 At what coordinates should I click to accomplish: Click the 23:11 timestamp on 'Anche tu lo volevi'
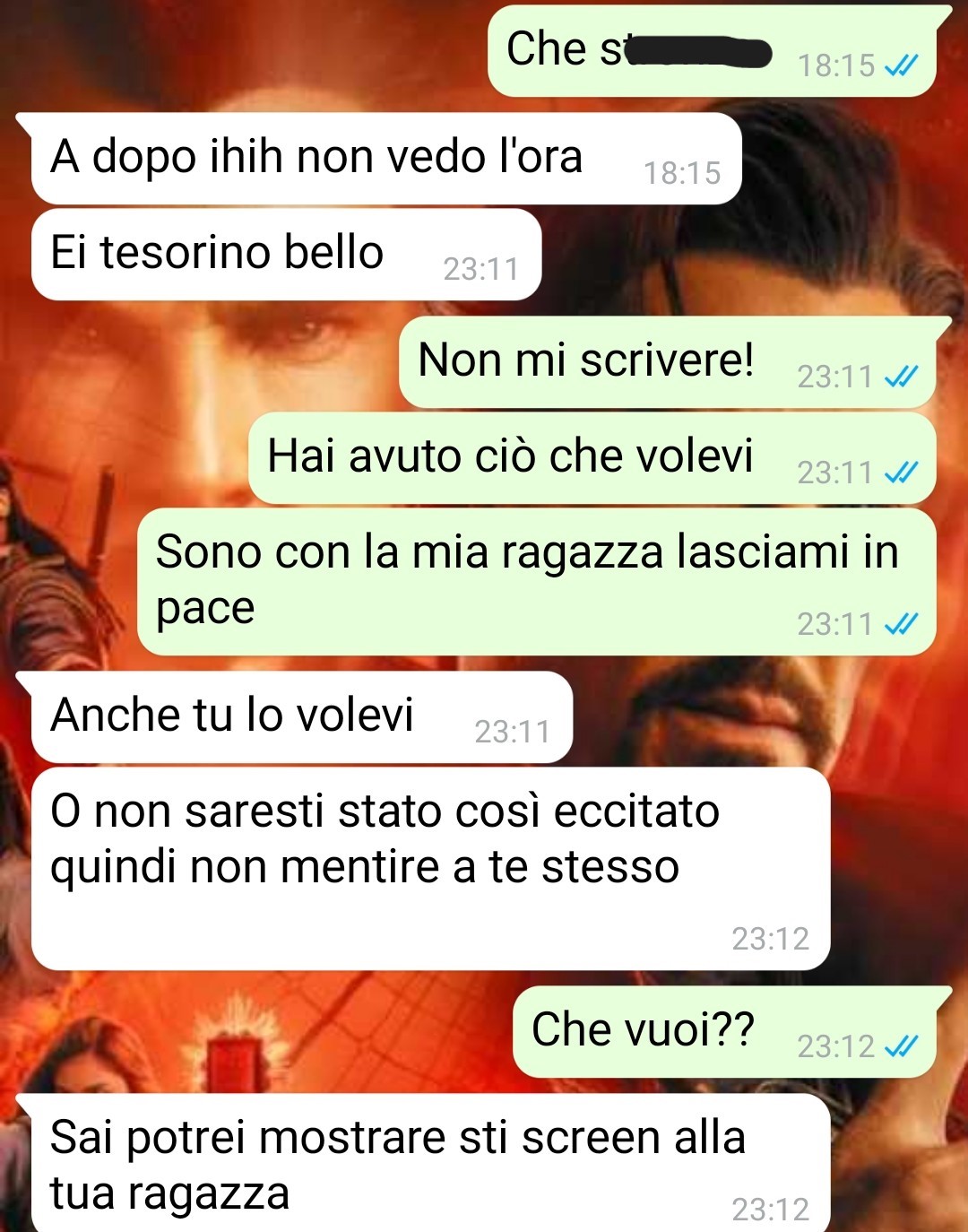[x=513, y=732]
